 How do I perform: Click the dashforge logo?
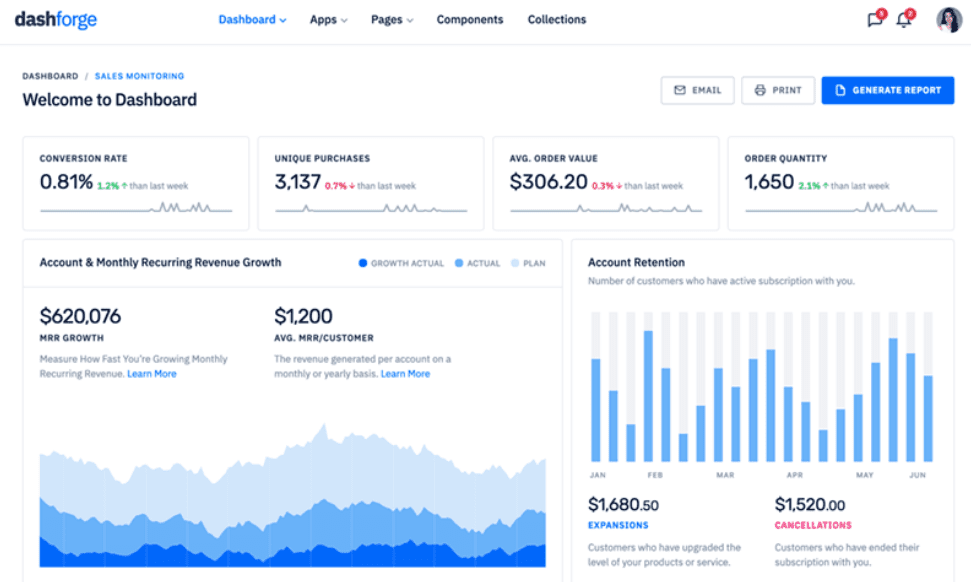(x=56, y=19)
